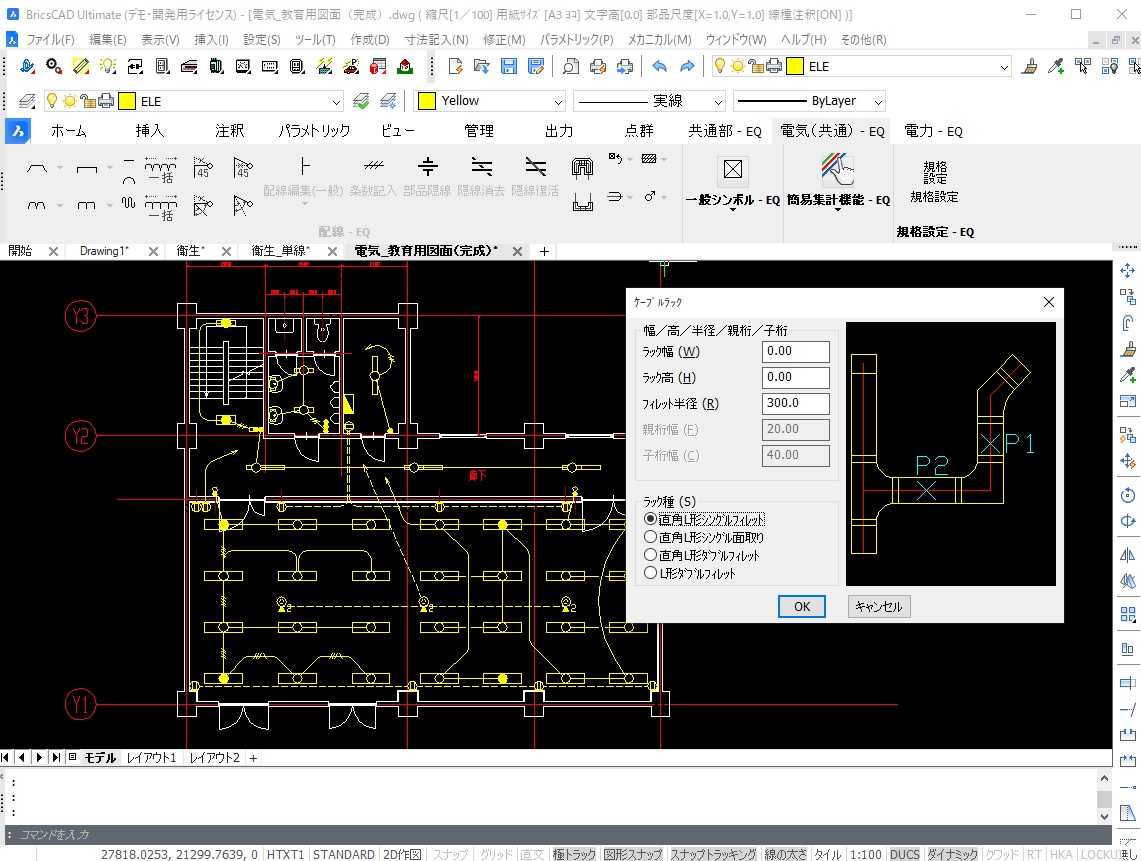Switch to the 電力 - EQ ribbon tab
This screenshot has width=1141, height=861.
click(x=933, y=131)
